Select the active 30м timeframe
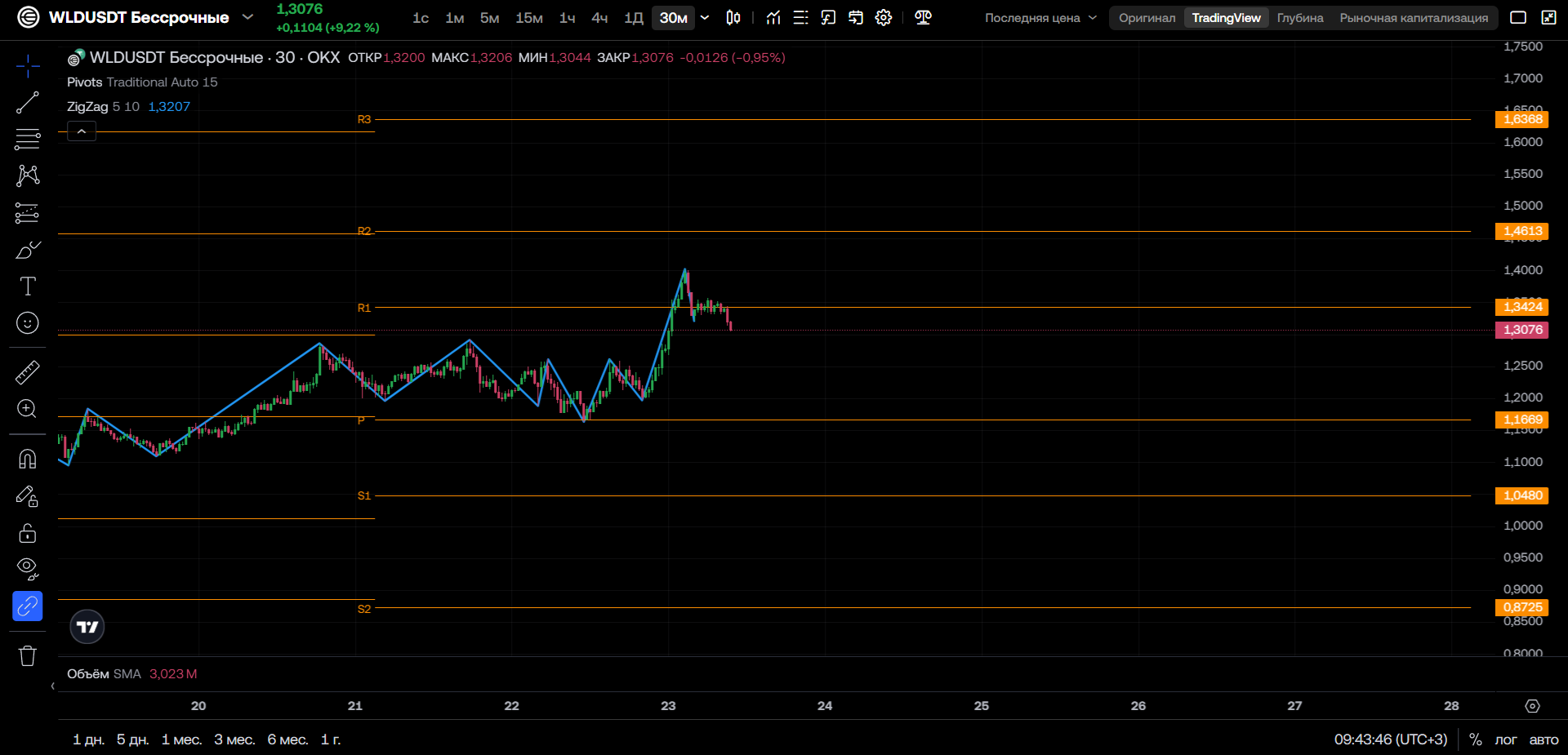This screenshot has height=755, width=1568. pos(674,18)
